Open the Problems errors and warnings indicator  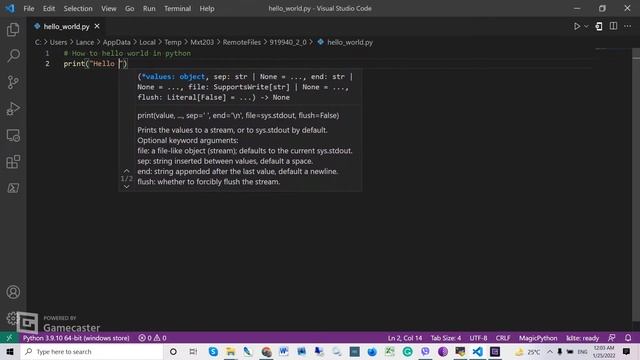pos(152,338)
